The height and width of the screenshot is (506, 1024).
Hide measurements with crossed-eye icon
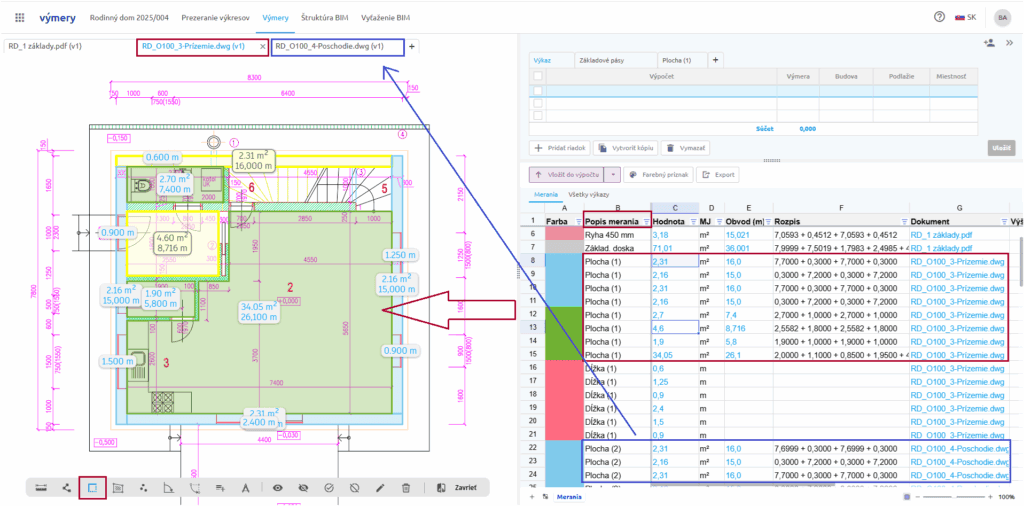click(303, 487)
